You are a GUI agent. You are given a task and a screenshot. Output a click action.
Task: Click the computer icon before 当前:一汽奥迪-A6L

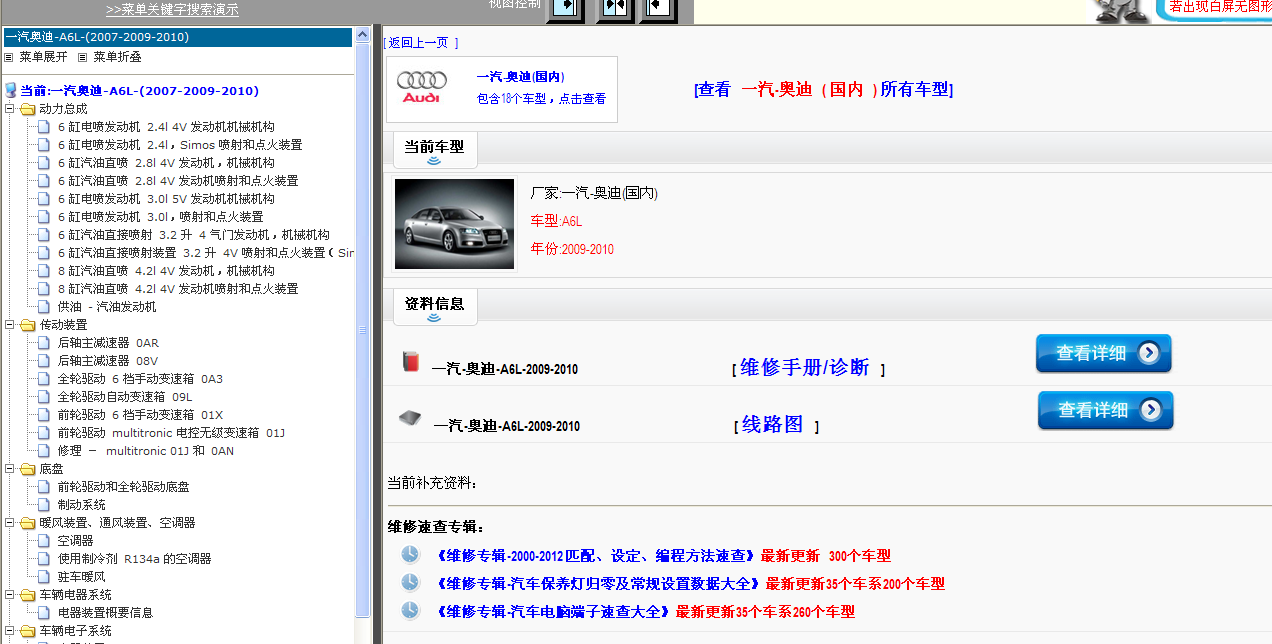[x=11, y=90]
